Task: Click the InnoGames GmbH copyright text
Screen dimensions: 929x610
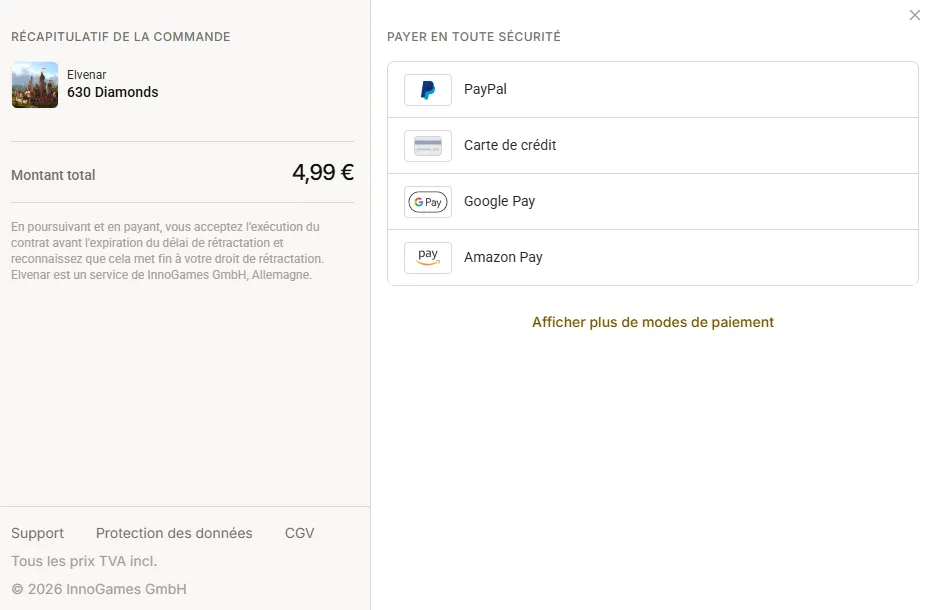Action: pos(99,589)
